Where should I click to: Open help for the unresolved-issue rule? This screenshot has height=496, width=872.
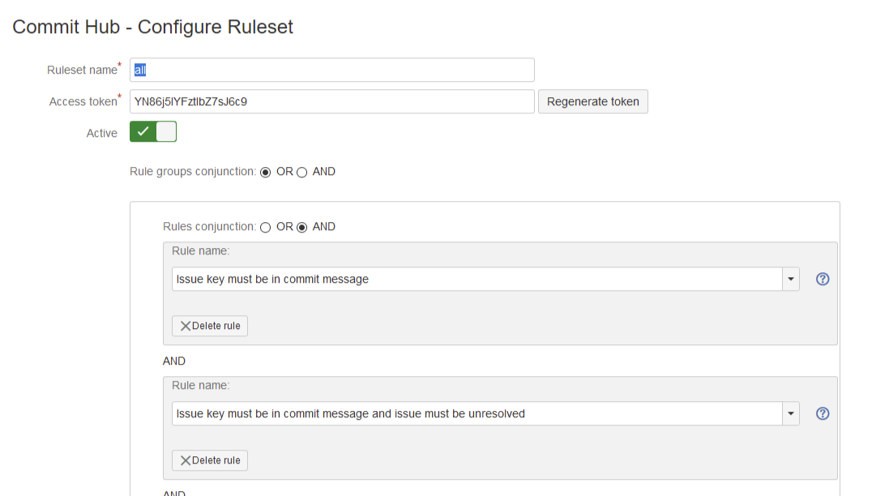(x=822, y=414)
